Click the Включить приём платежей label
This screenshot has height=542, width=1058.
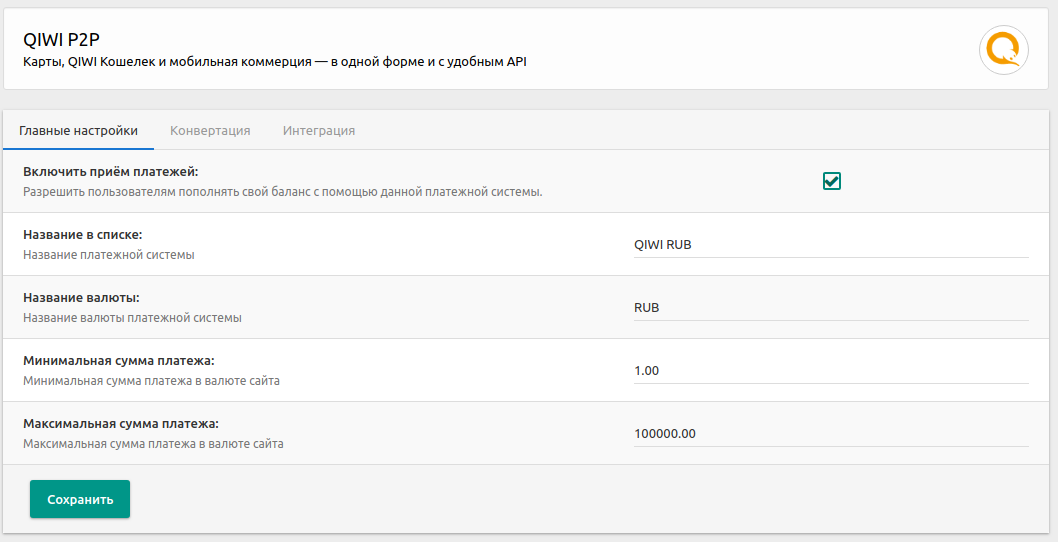point(111,172)
